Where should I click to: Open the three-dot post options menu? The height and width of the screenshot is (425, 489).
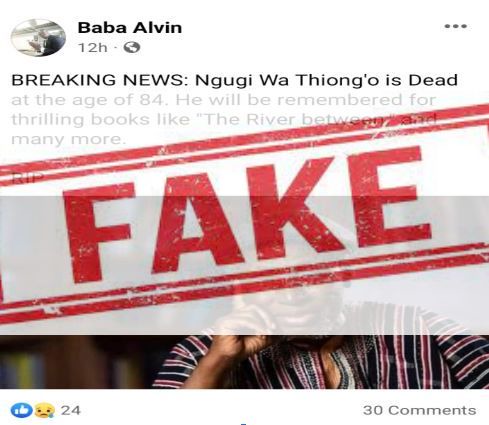[x=455, y=26]
